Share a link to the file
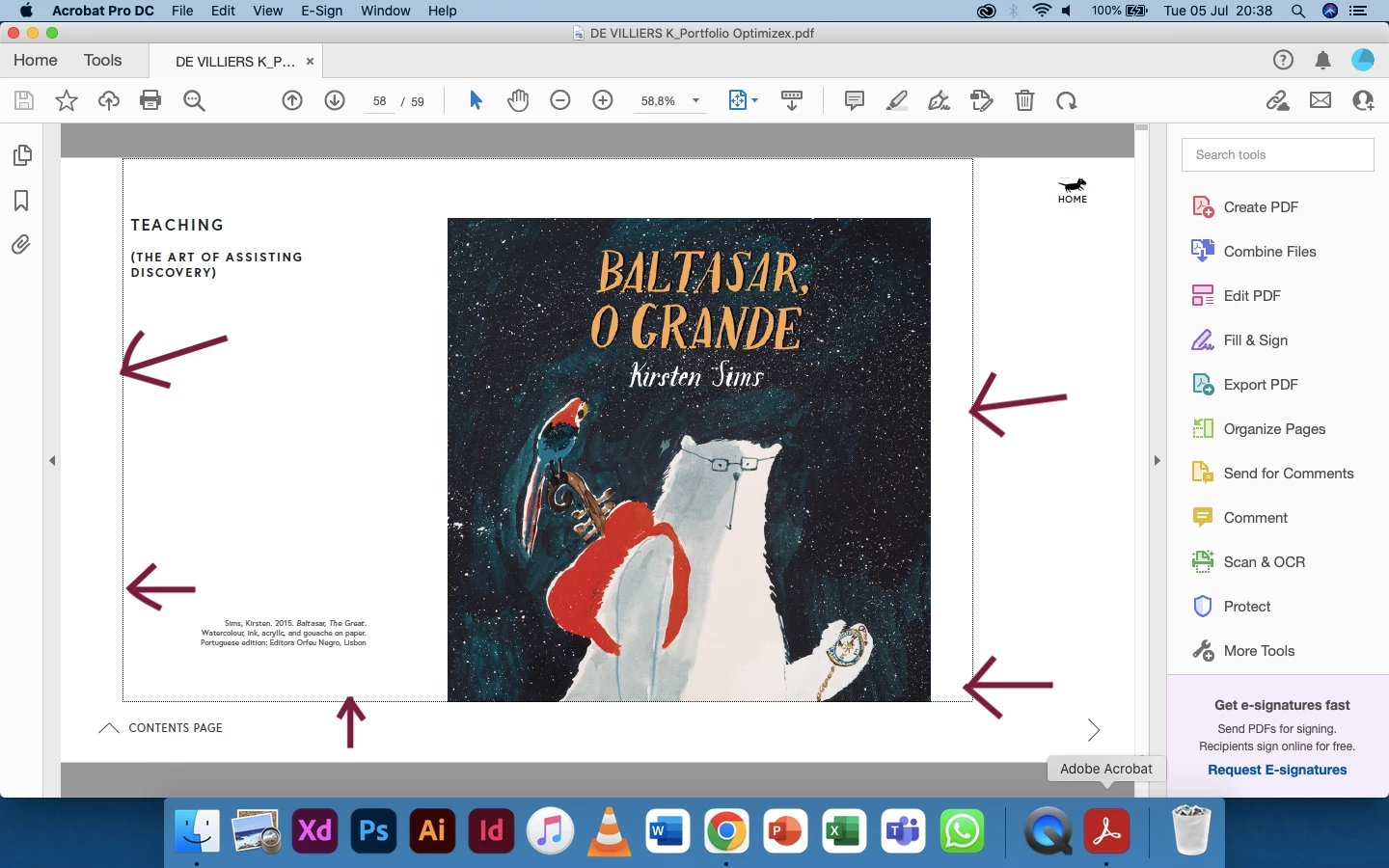 [1278, 100]
